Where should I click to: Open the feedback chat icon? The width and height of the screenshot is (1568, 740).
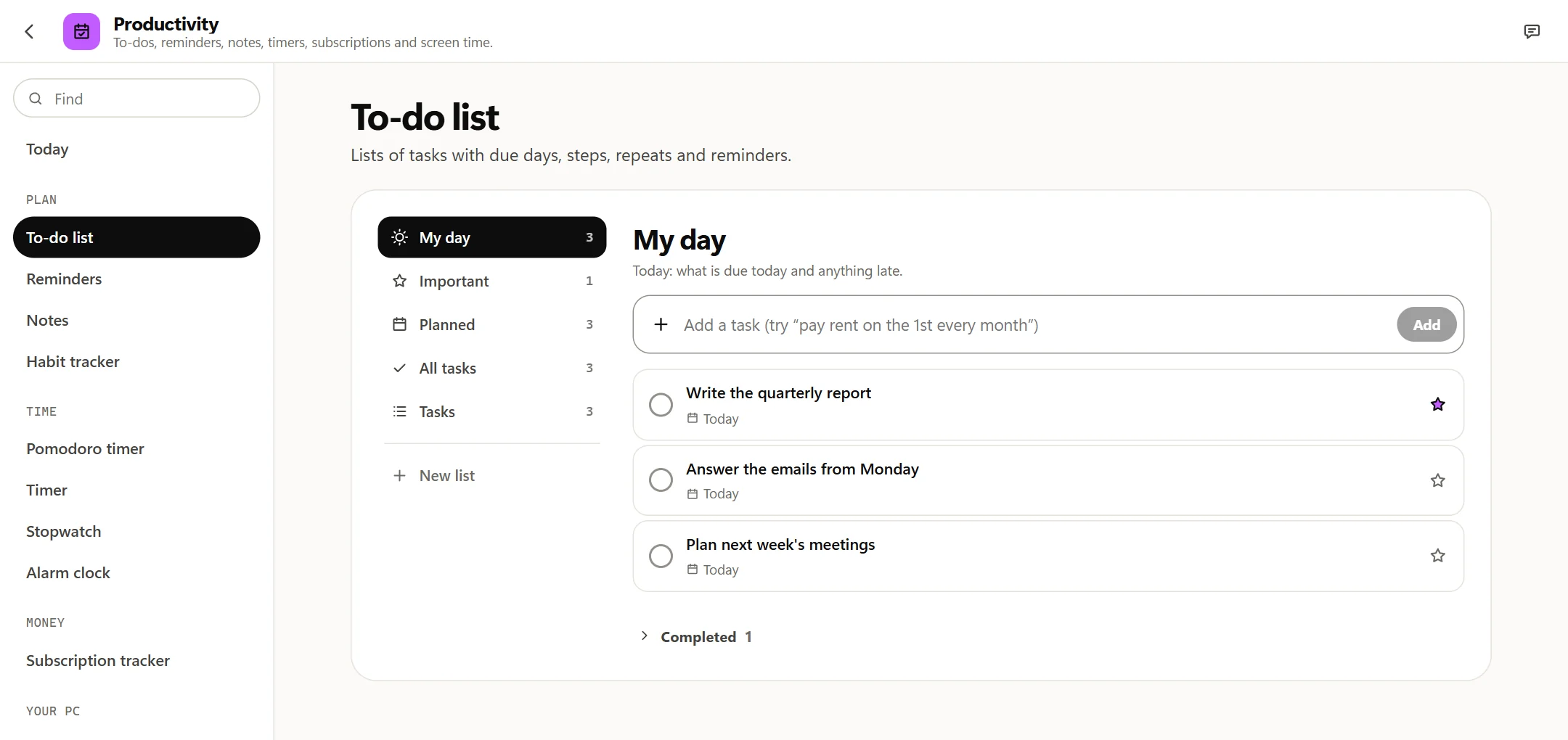1532,31
